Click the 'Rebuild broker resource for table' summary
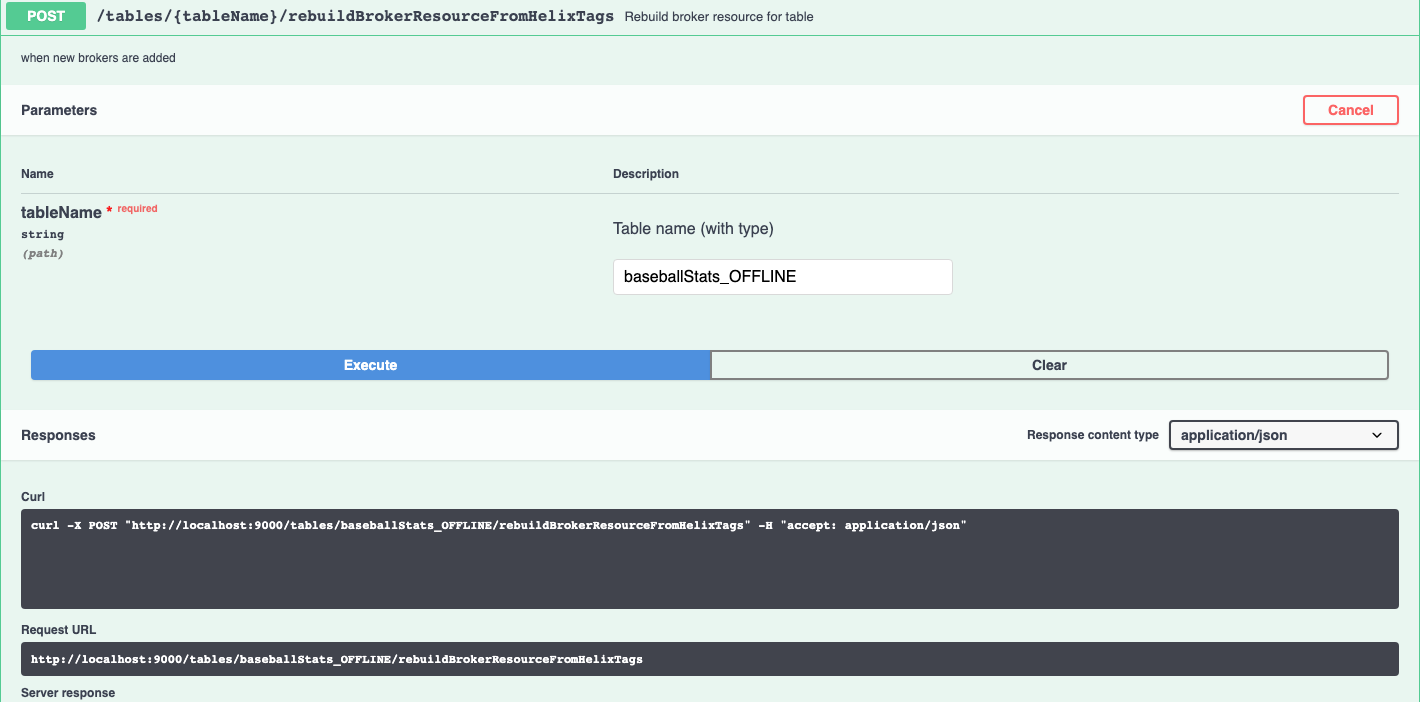The image size is (1420, 702). 718,17
